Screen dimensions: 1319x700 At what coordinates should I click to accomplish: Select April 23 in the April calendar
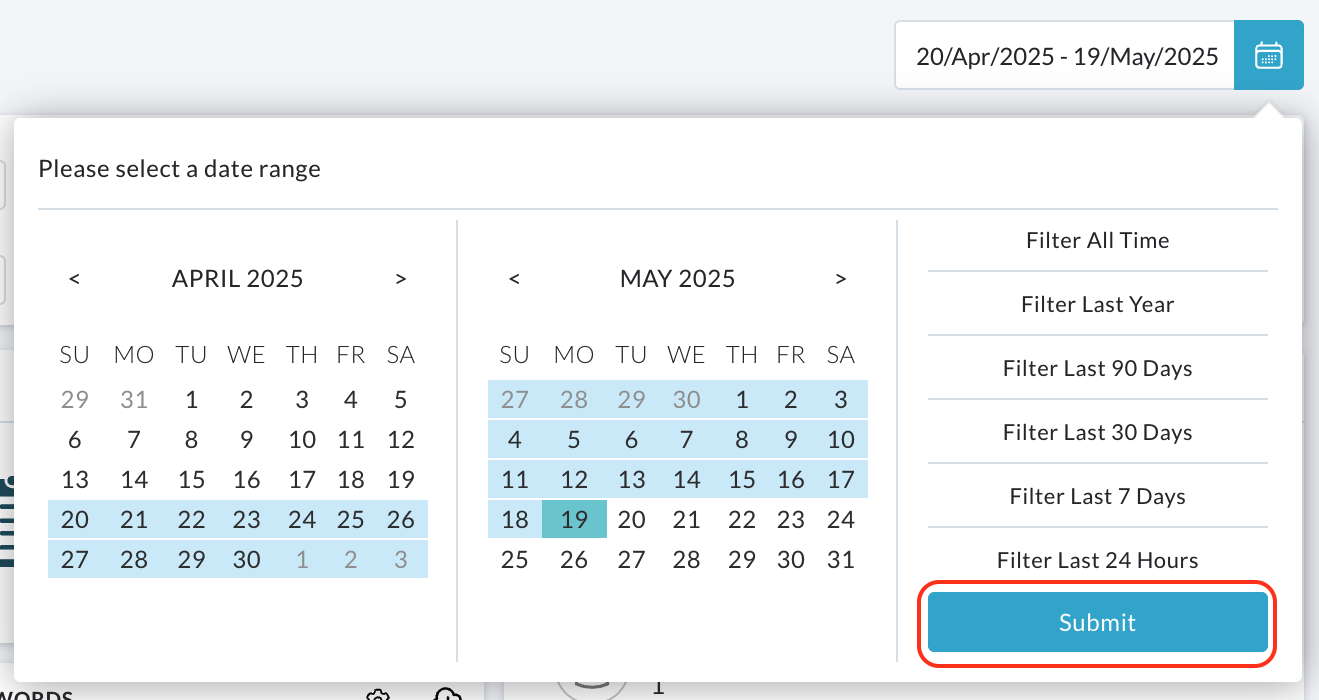tap(247, 519)
